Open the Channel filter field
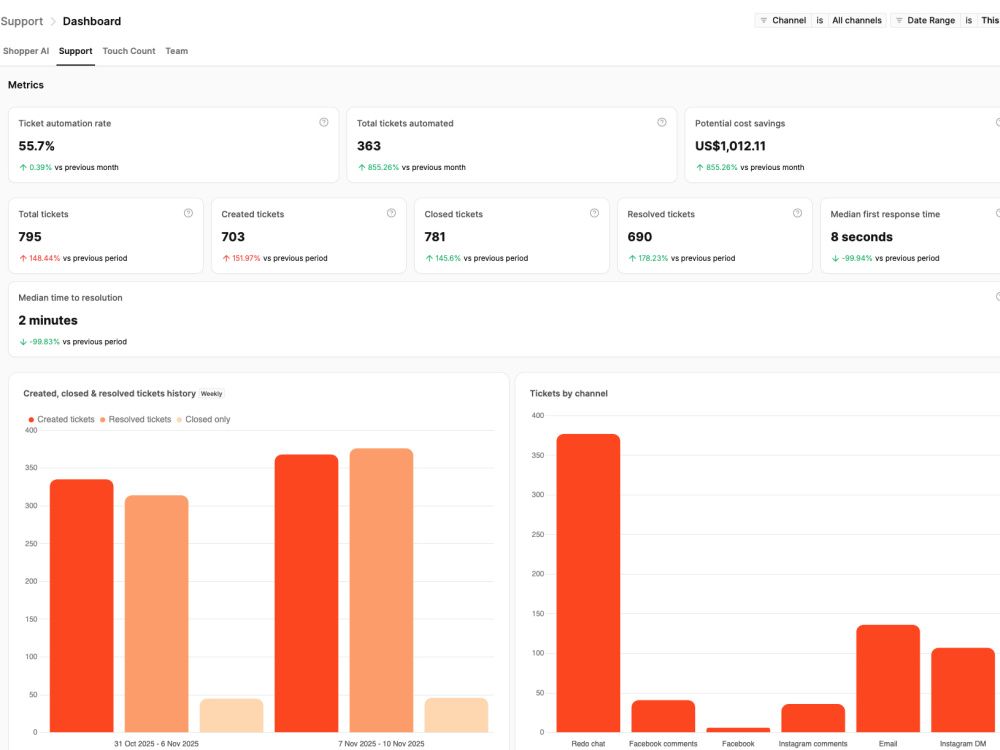1000x750 pixels. pos(783,20)
